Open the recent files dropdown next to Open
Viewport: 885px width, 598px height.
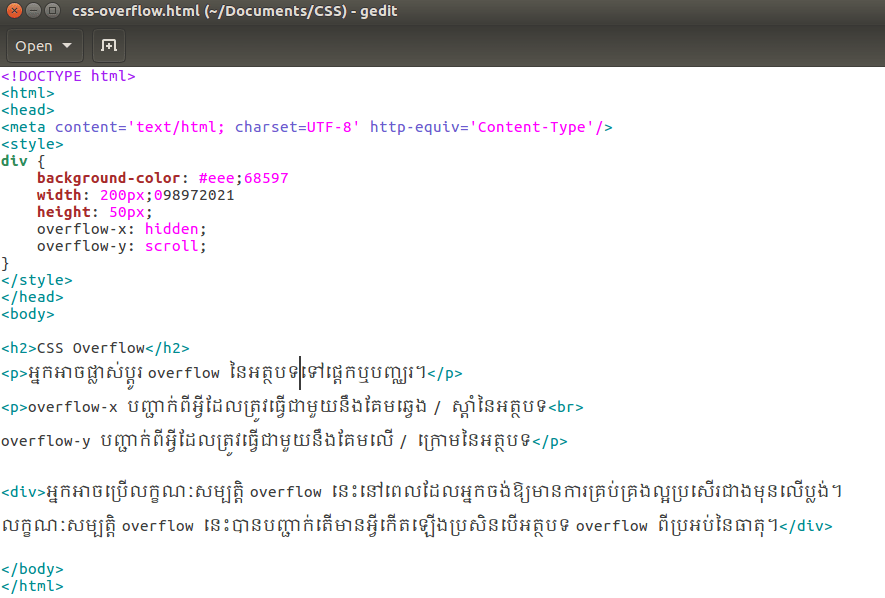pos(66,45)
